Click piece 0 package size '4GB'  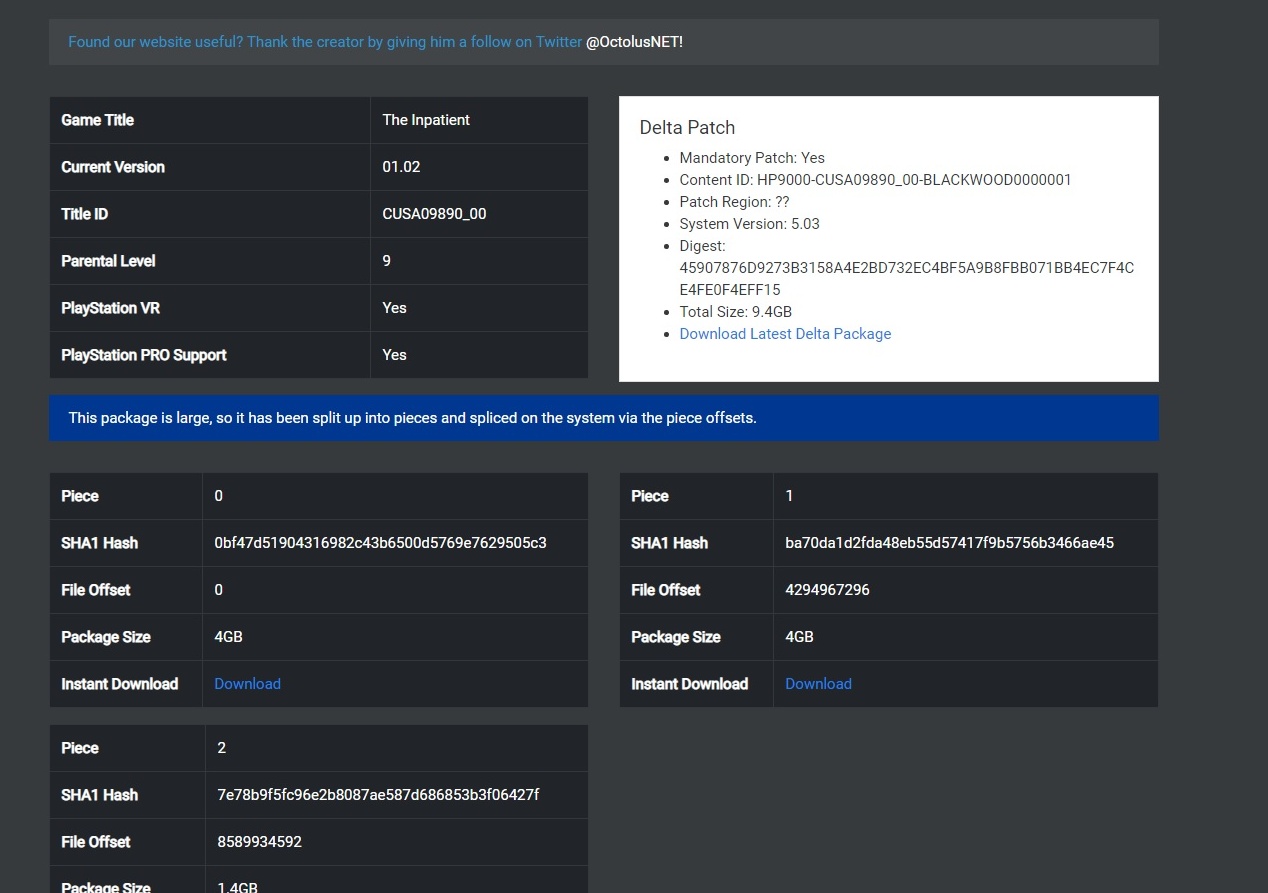[x=228, y=637]
